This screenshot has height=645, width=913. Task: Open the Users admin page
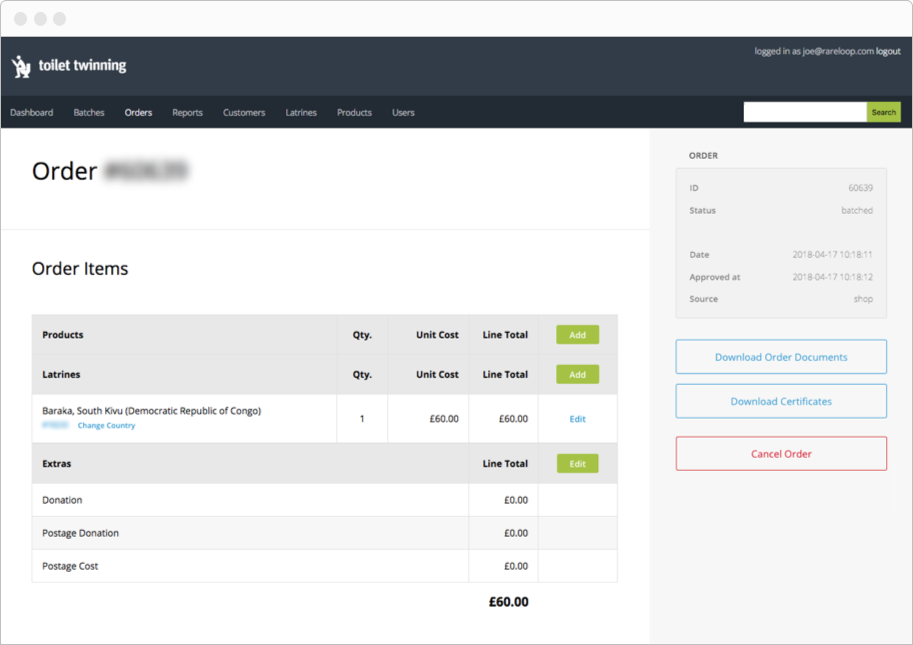click(403, 112)
